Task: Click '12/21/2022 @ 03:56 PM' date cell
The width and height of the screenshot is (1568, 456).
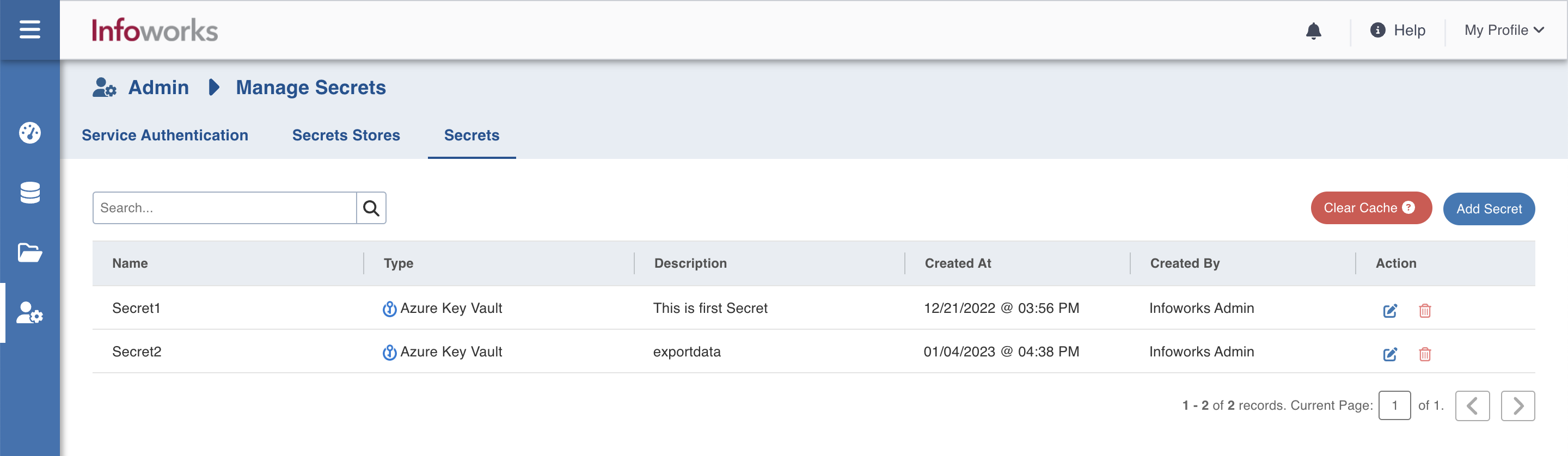Action: coord(1001,308)
